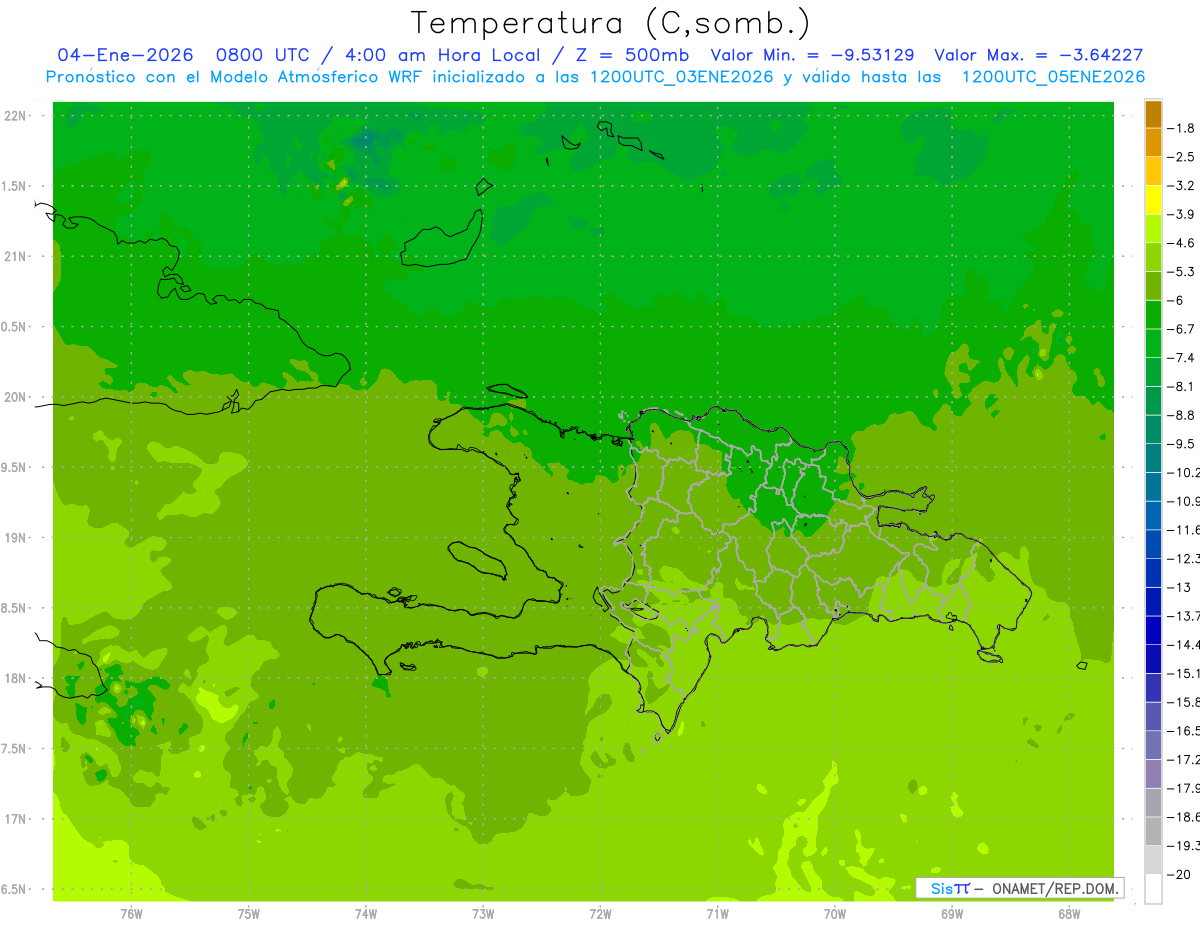Click the "-3.9" colorbar value

coord(1182,214)
